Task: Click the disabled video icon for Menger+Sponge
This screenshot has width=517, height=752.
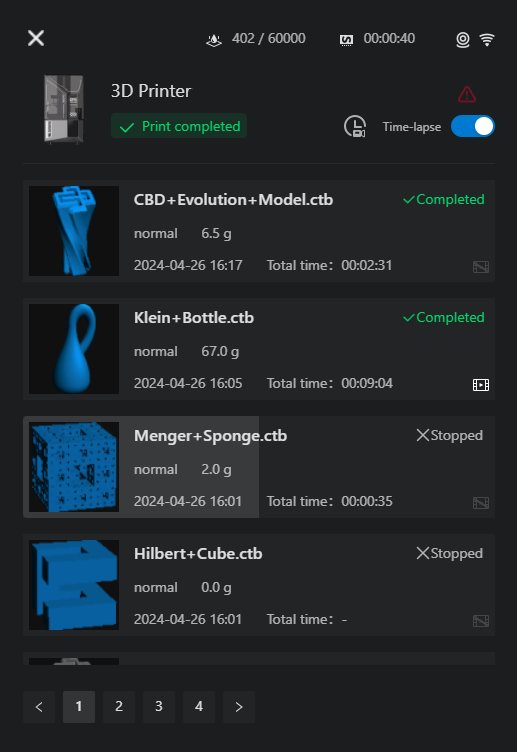Action: tap(481, 503)
